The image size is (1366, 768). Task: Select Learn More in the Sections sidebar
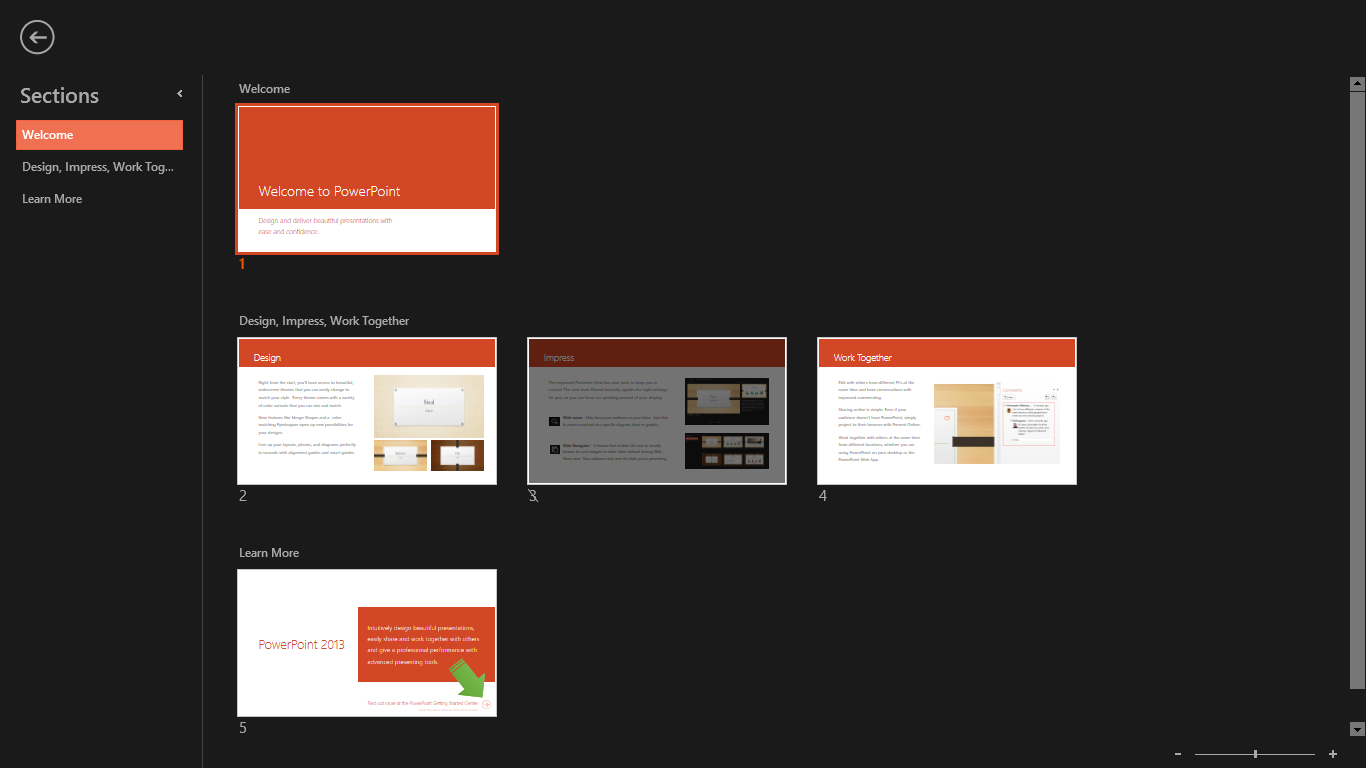click(52, 199)
